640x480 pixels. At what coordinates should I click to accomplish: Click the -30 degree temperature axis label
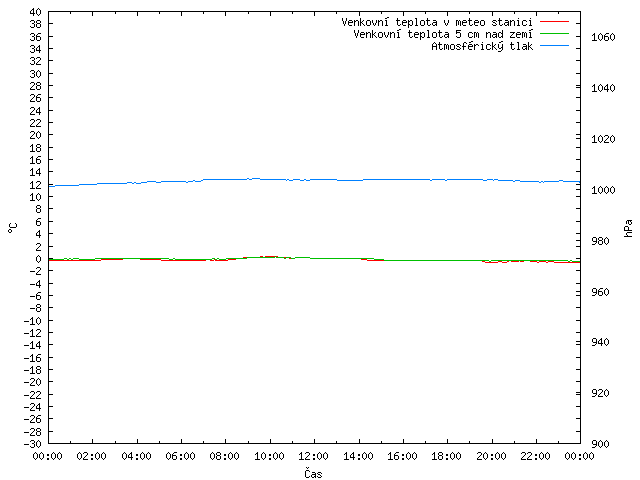33,444
